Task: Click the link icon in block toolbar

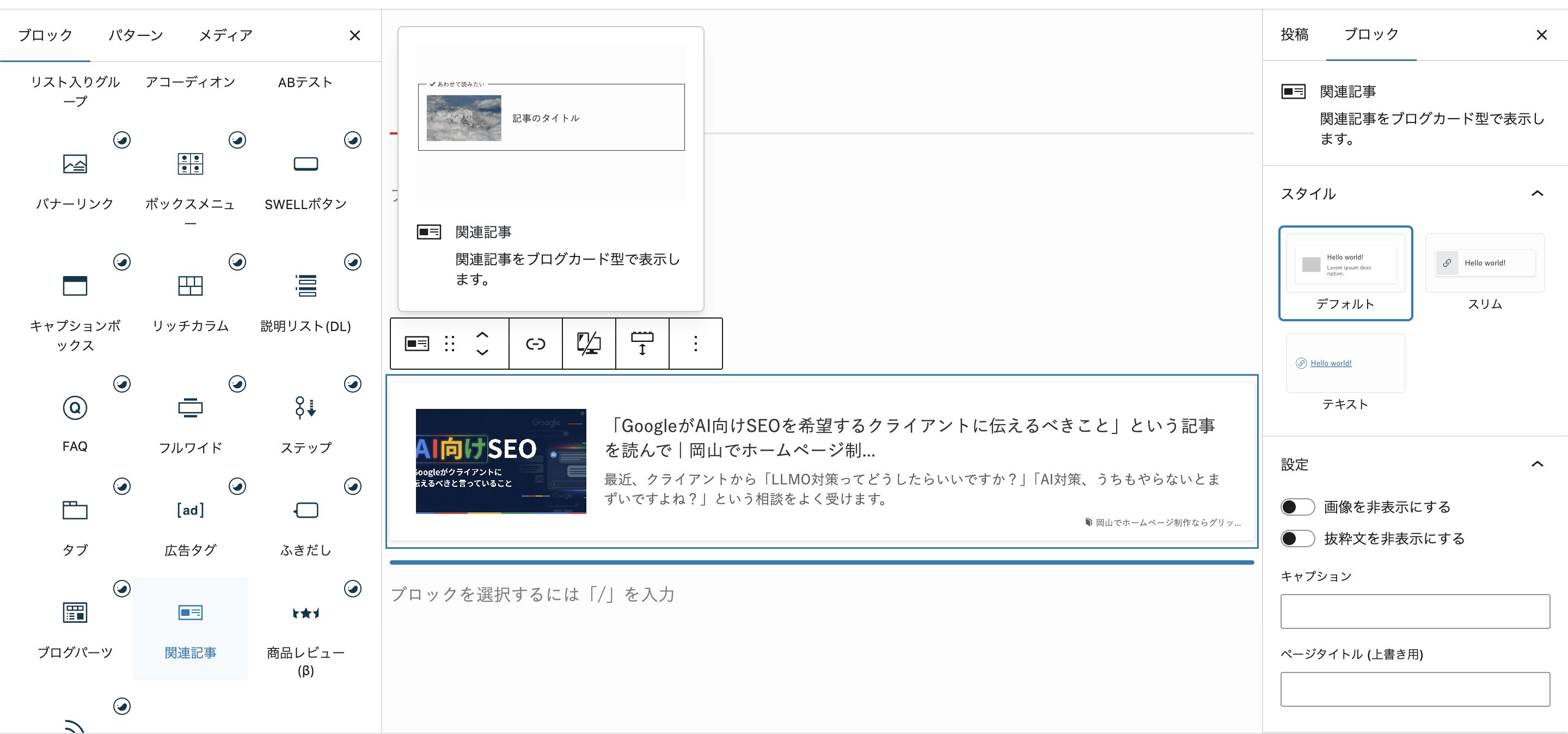Action: click(x=535, y=344)
